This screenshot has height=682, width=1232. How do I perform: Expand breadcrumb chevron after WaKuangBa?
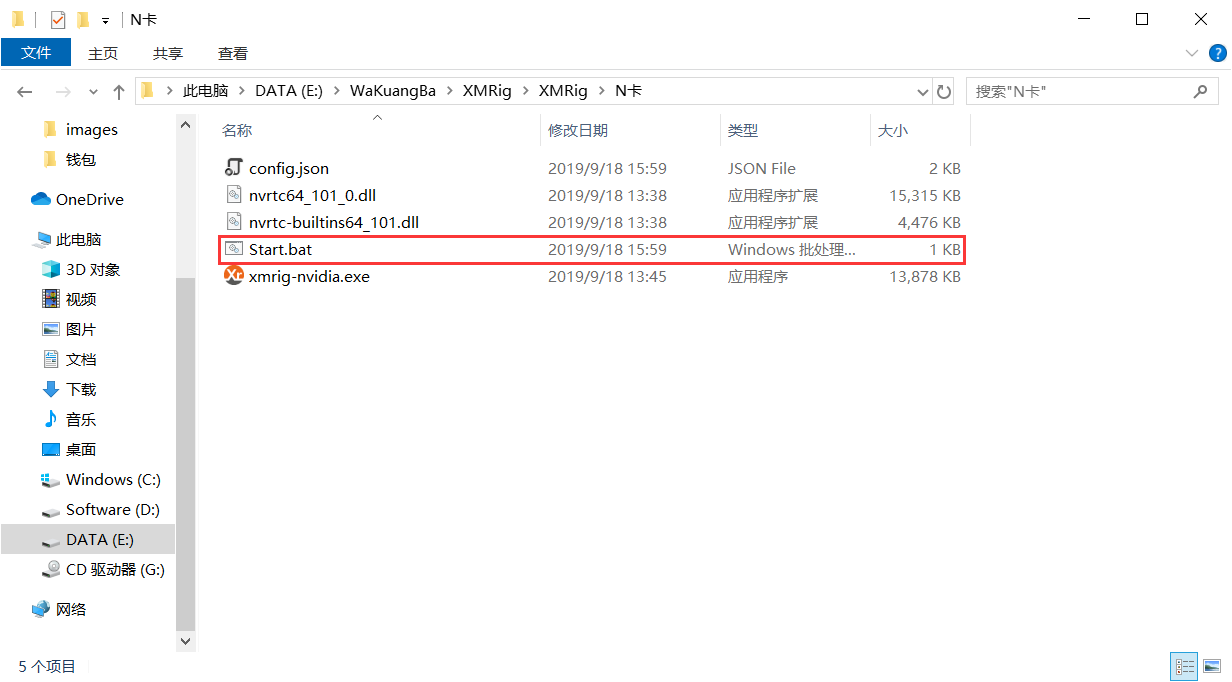point(449,91)
